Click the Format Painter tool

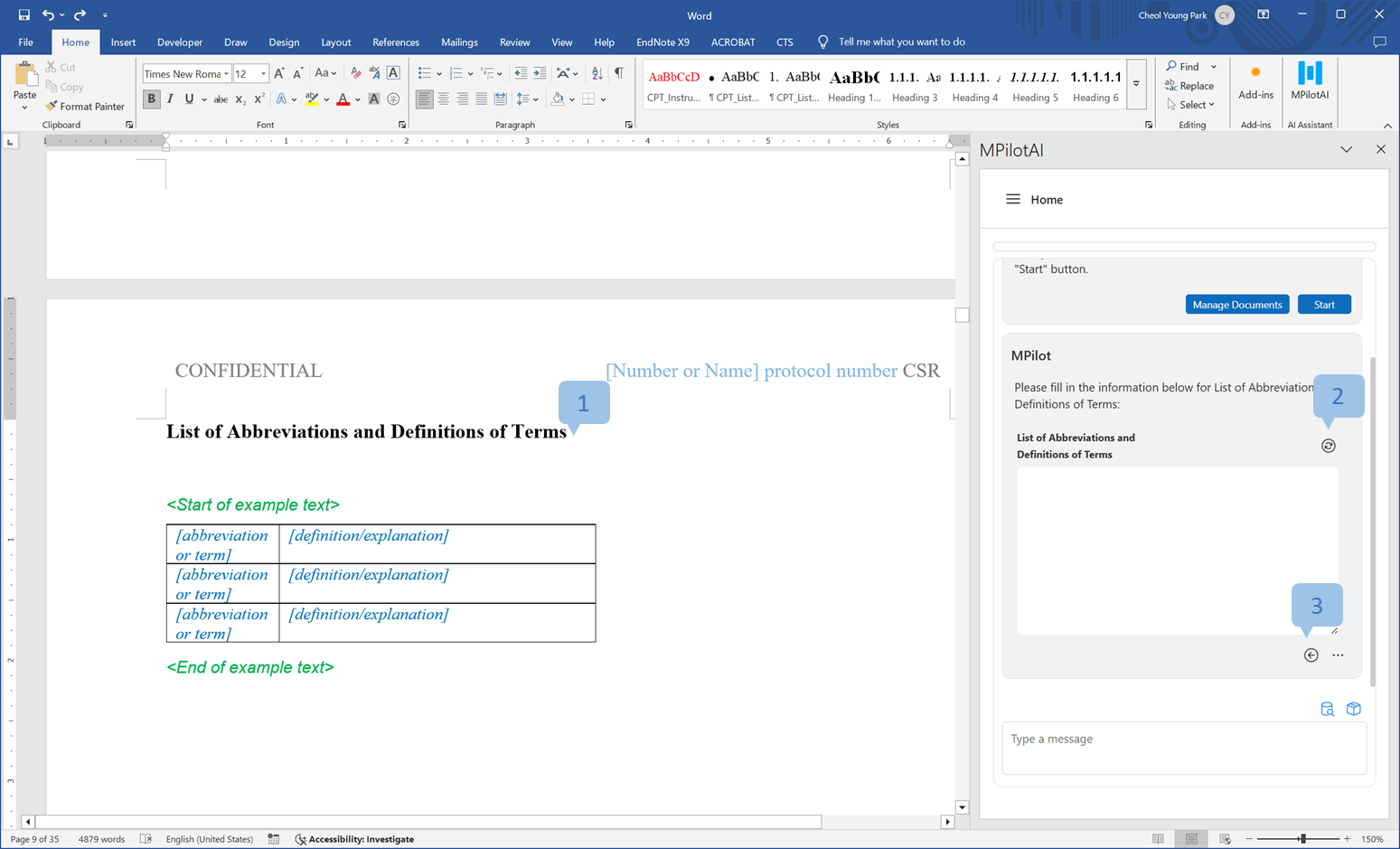click(84, 107)
